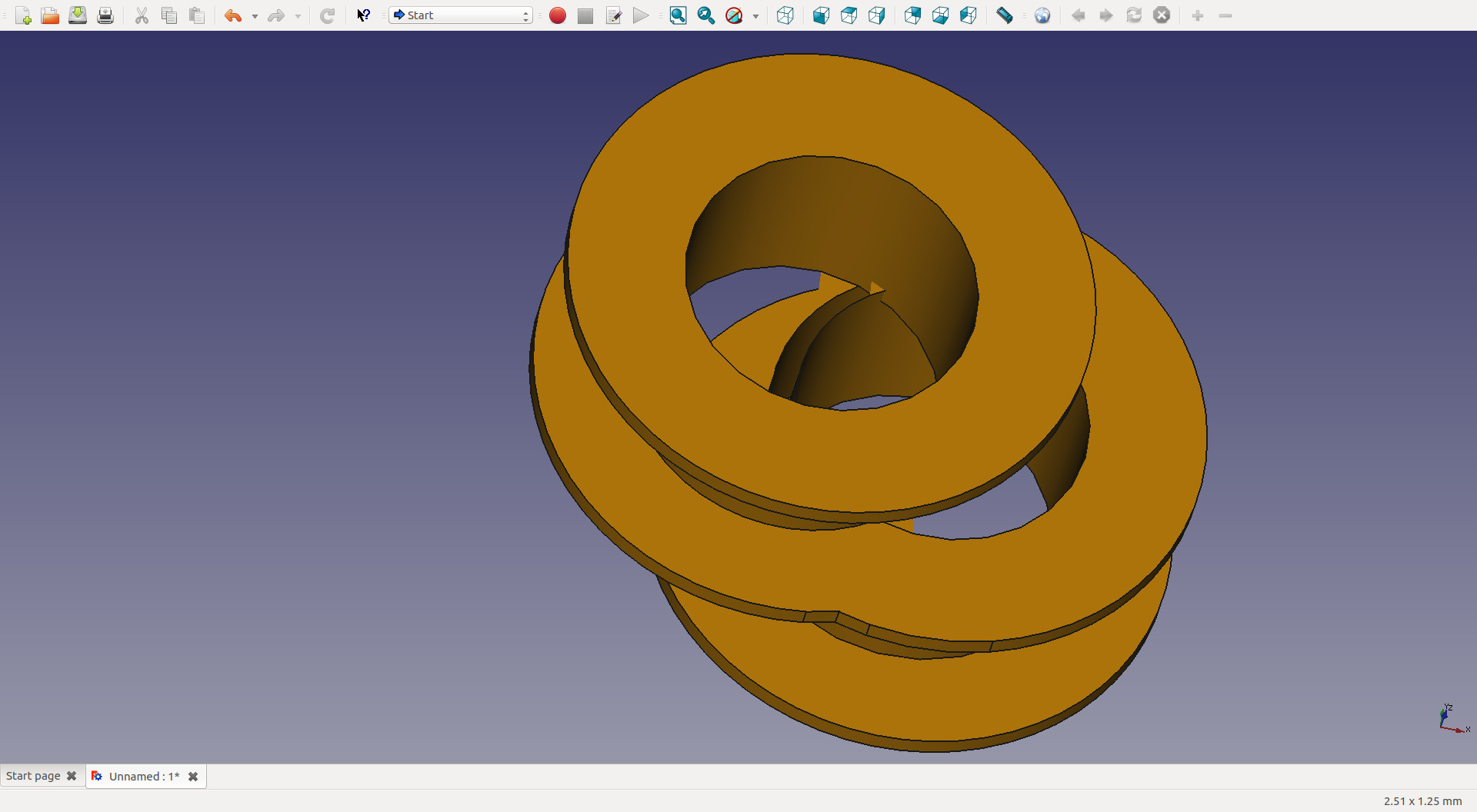Start macro recording
This screenshot has height=812, width=1477.
[558, 15]
